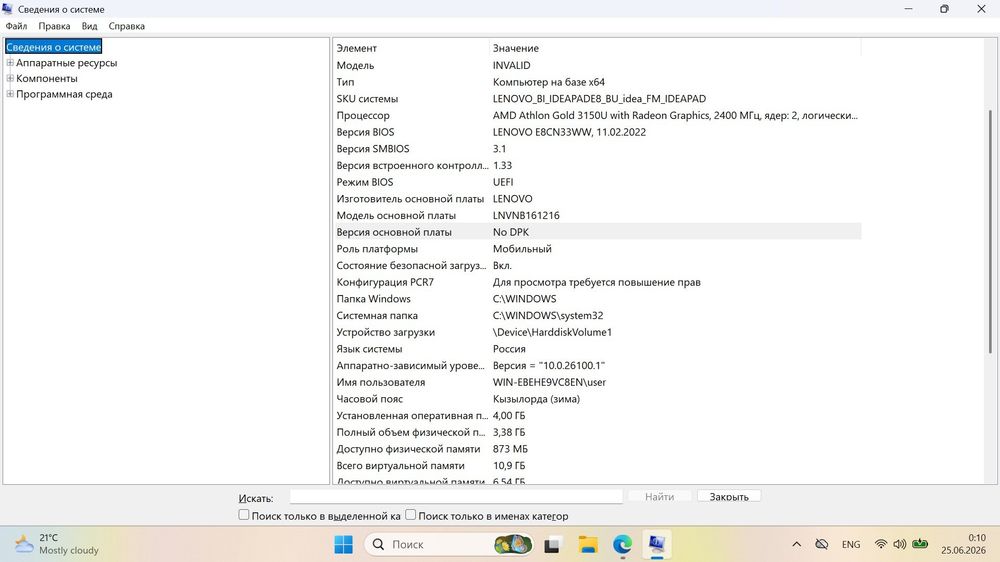The width and height of the screenshot is (1000, 562).
Task: Select Программная среда tree item label
Action: click(x=64, y=94)
